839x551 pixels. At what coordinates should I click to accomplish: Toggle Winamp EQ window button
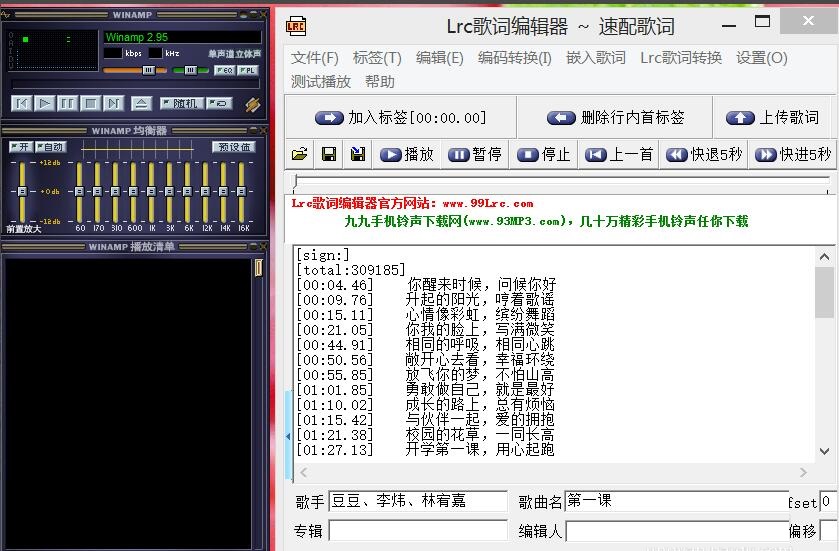click(x=224, y=71)
